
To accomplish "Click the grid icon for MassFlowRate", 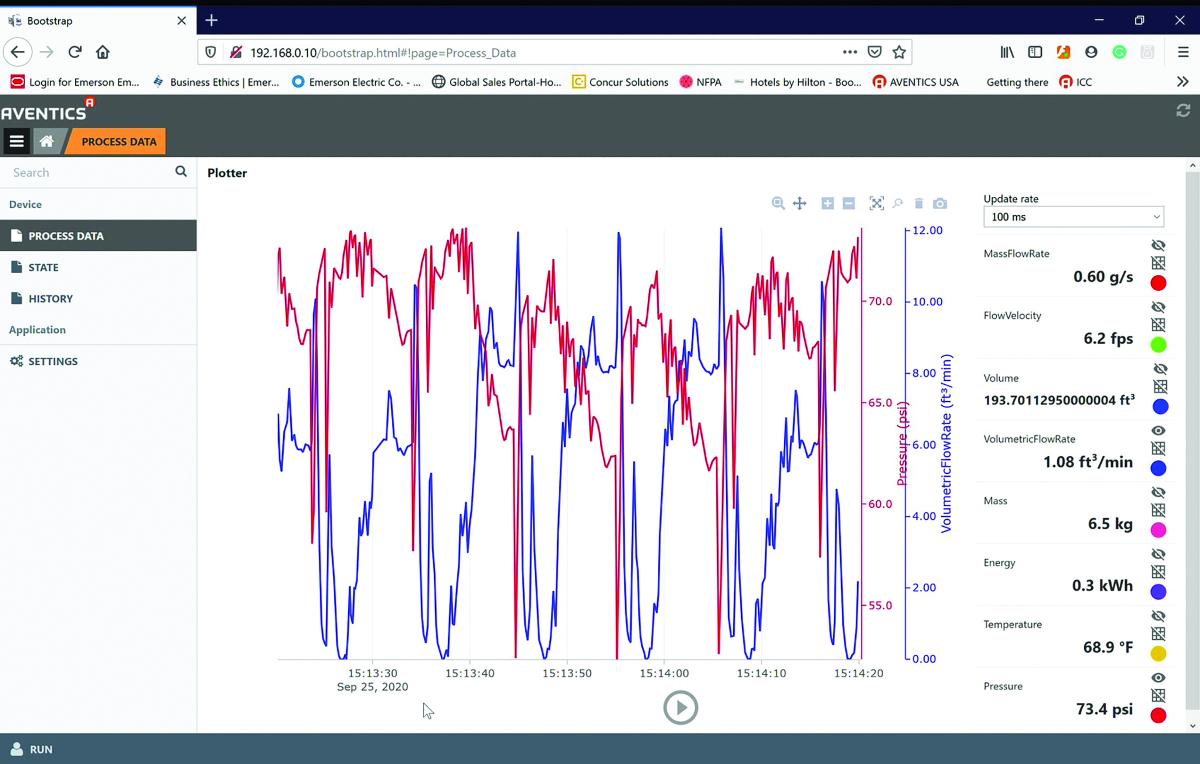I will click(x=1158, y=263).
